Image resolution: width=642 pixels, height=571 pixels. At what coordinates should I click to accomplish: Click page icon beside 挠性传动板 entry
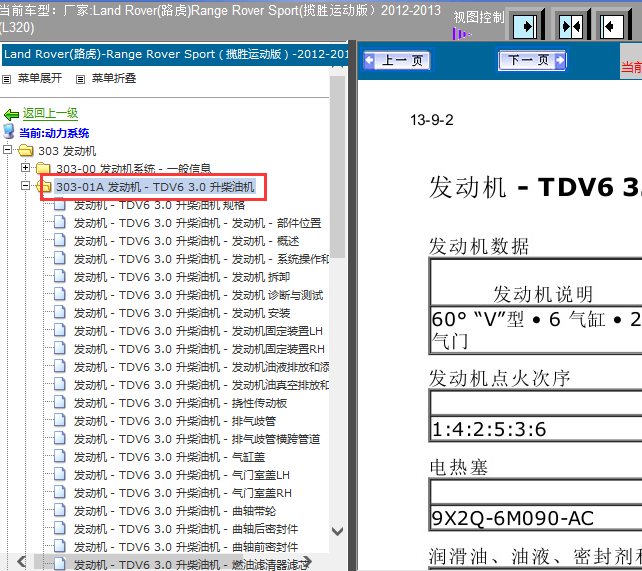(60, 402)
